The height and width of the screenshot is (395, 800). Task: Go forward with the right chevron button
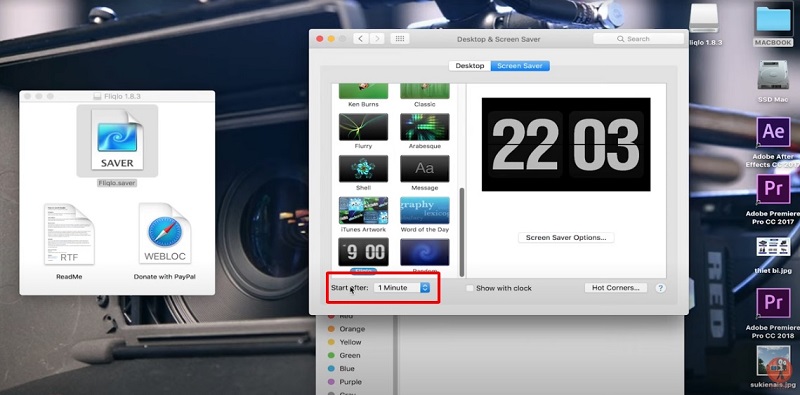point(377,39)
